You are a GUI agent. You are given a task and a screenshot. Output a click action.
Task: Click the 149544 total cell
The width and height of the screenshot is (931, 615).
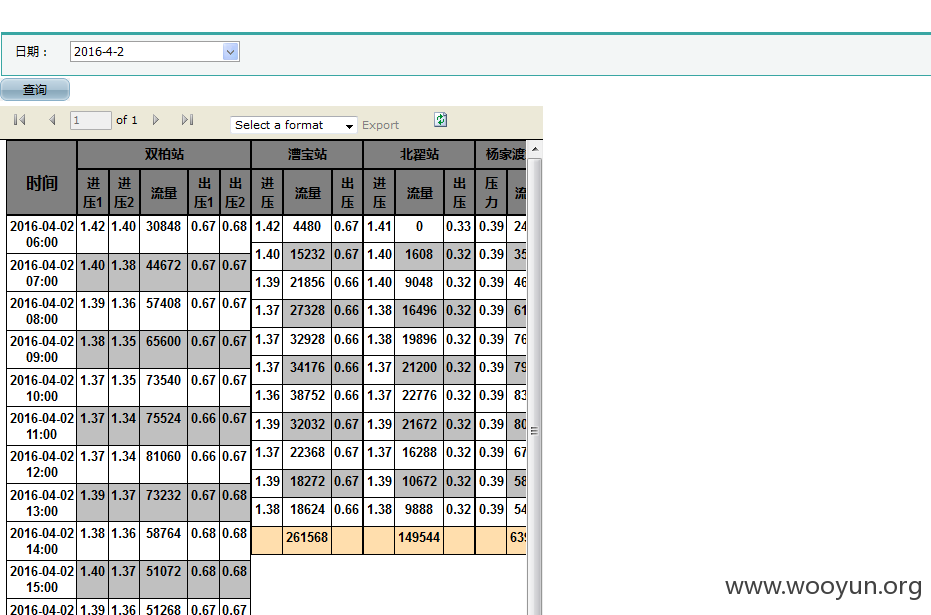(x=419, y=538)
